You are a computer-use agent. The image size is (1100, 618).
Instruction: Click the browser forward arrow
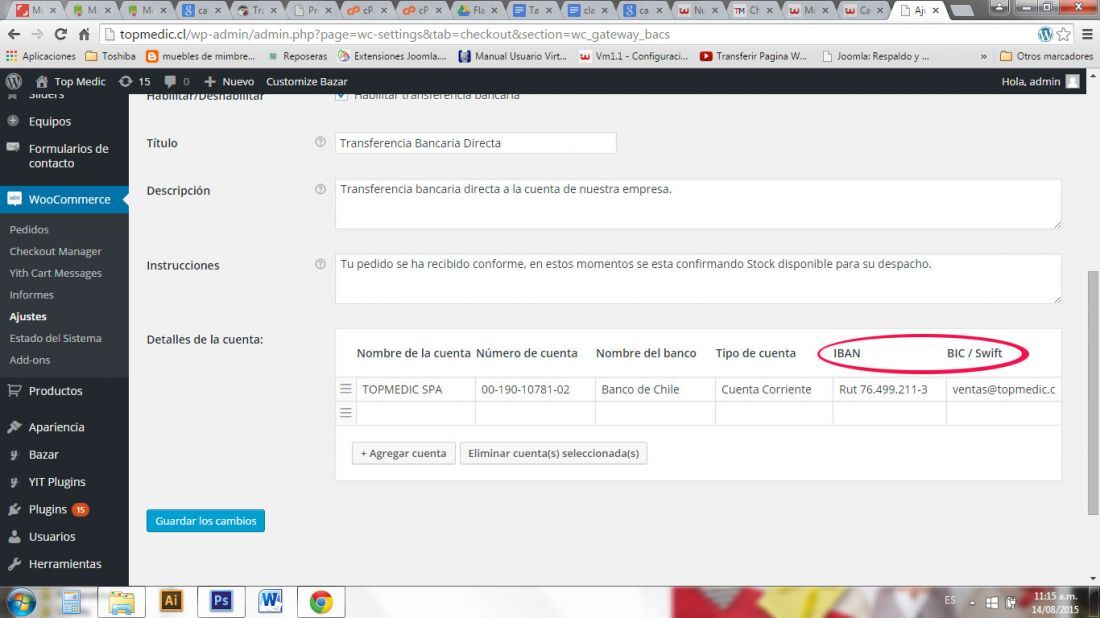click(37, 34)
